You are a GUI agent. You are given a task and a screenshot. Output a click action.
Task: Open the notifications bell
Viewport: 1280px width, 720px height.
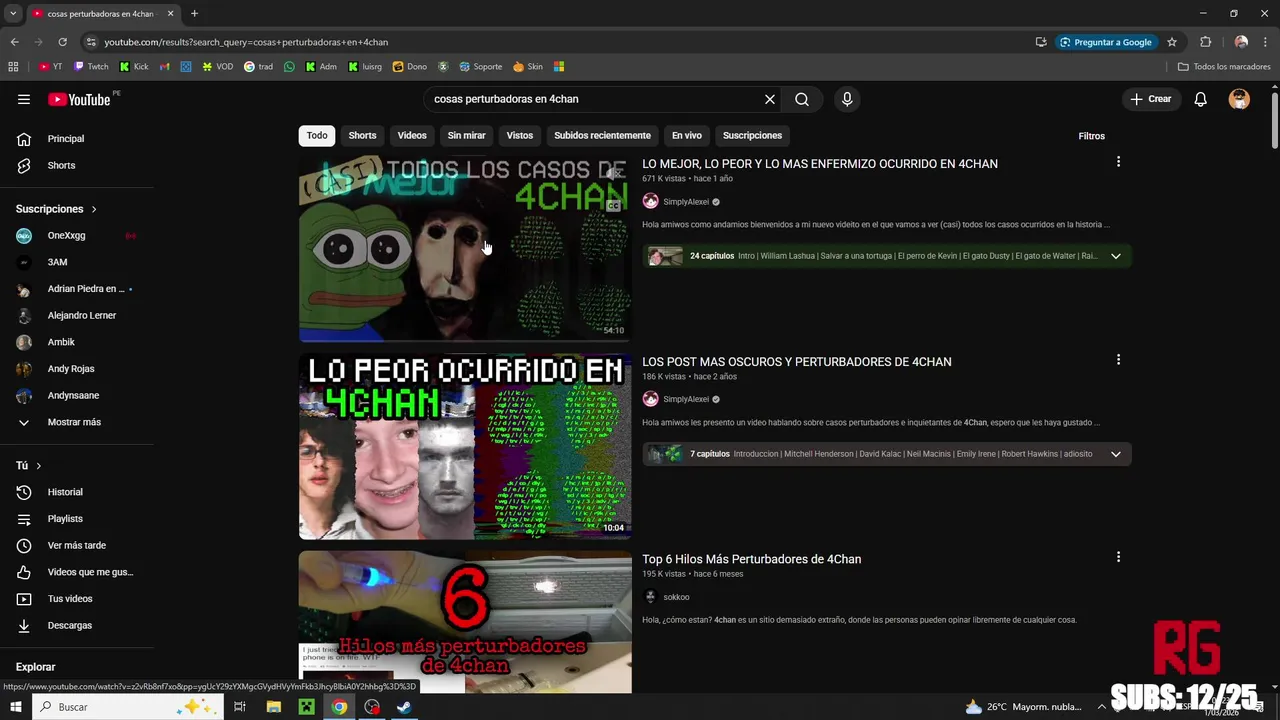(x=1201, y=99)
